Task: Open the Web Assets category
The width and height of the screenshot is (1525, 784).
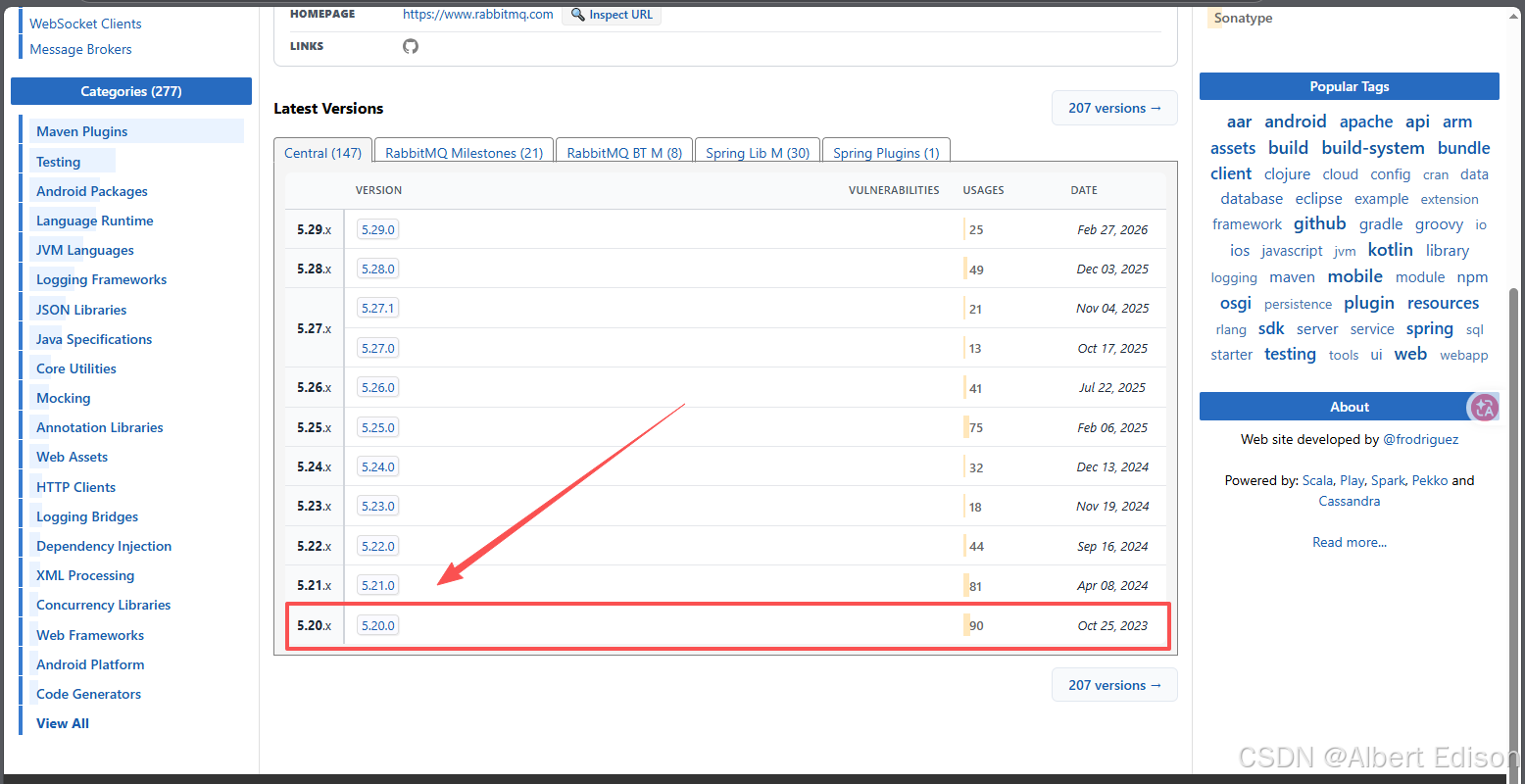Action: click(73, 457)
